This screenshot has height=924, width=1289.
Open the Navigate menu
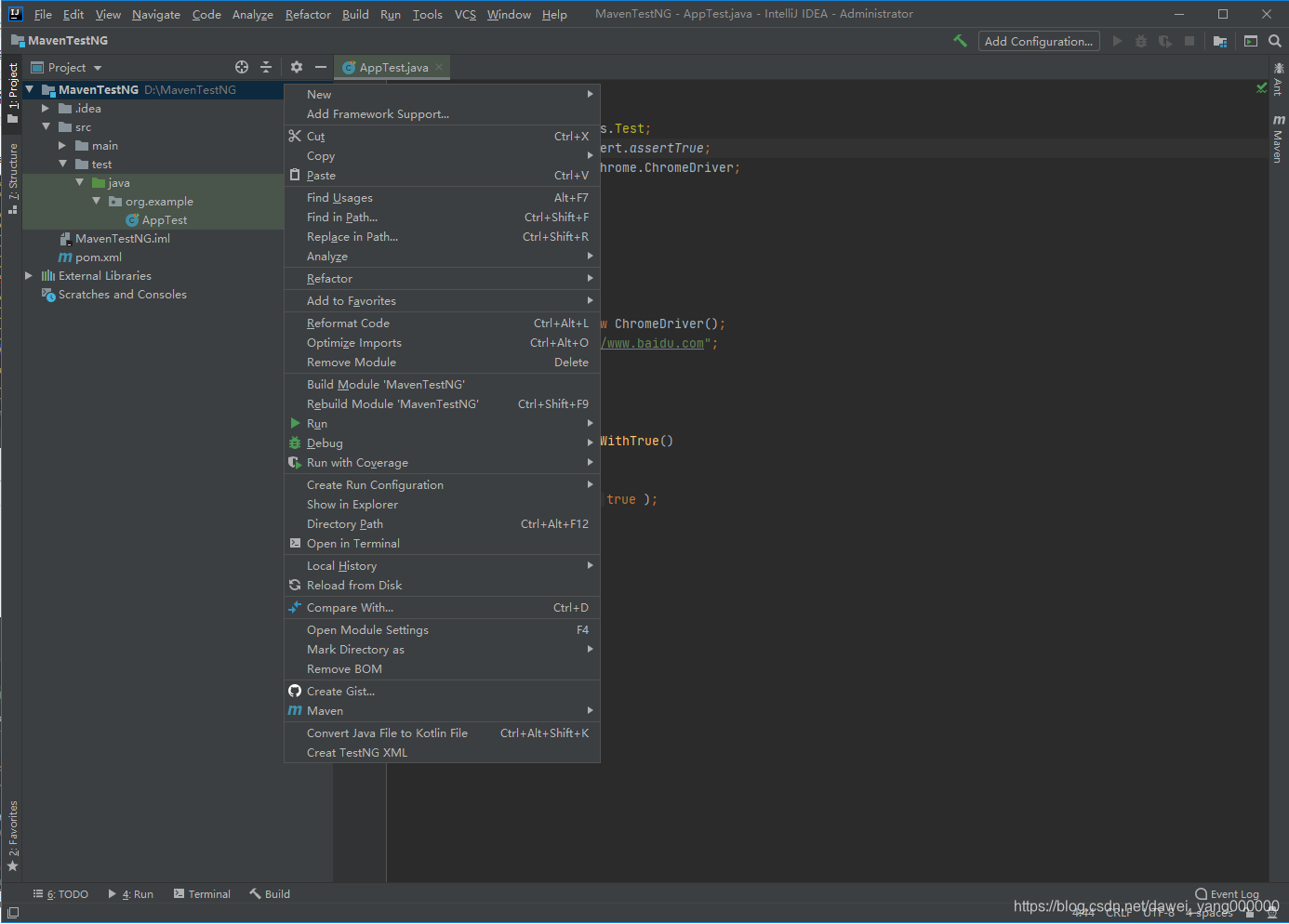pyautogui.click(x=156, y=14)
